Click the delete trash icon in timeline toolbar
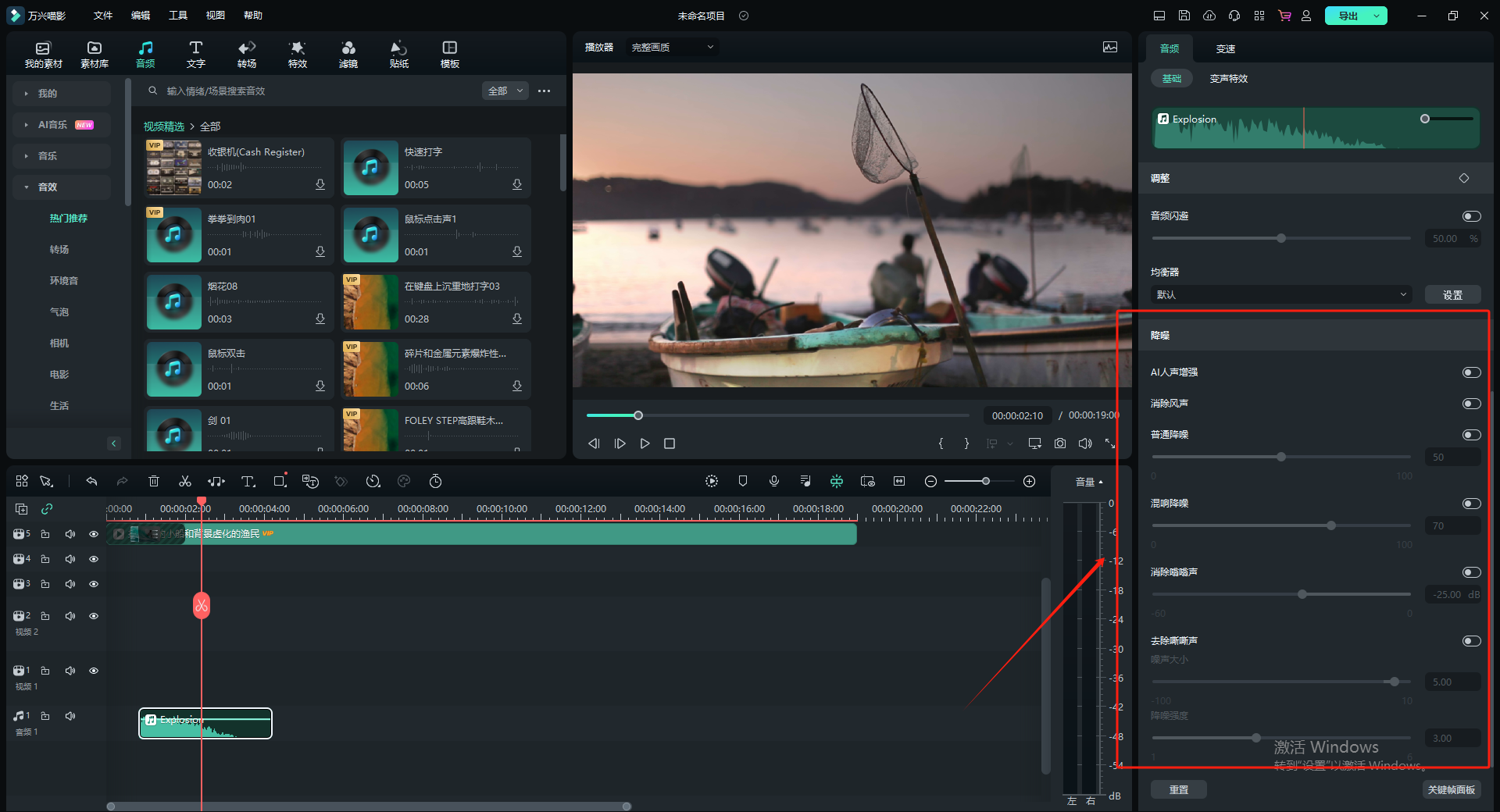The width and height of the screenshot is (1500, 812). [154, 482]
